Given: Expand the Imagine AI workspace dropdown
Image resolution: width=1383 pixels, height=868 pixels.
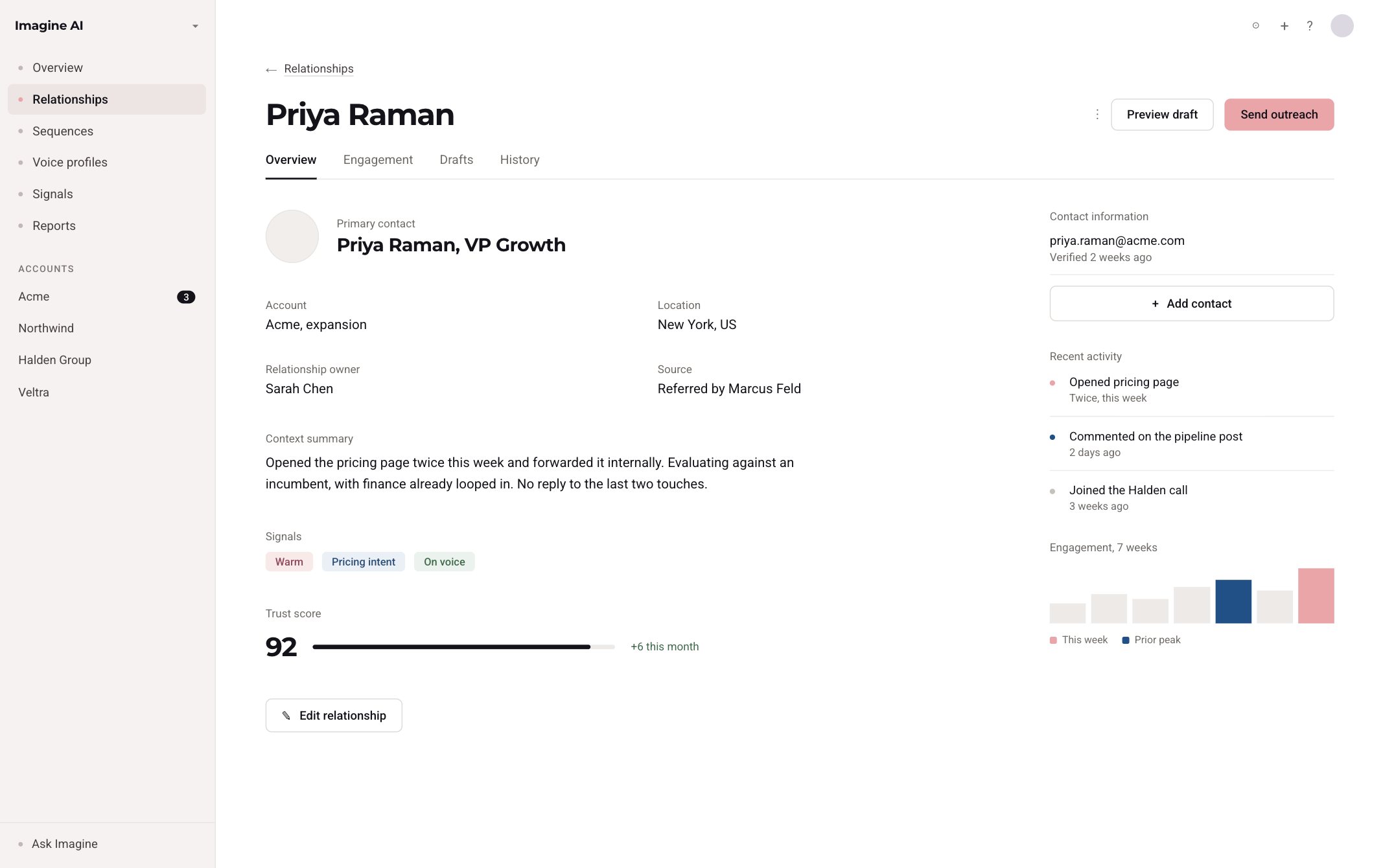Looking at the screenshot, I should (x=195, y=26).
